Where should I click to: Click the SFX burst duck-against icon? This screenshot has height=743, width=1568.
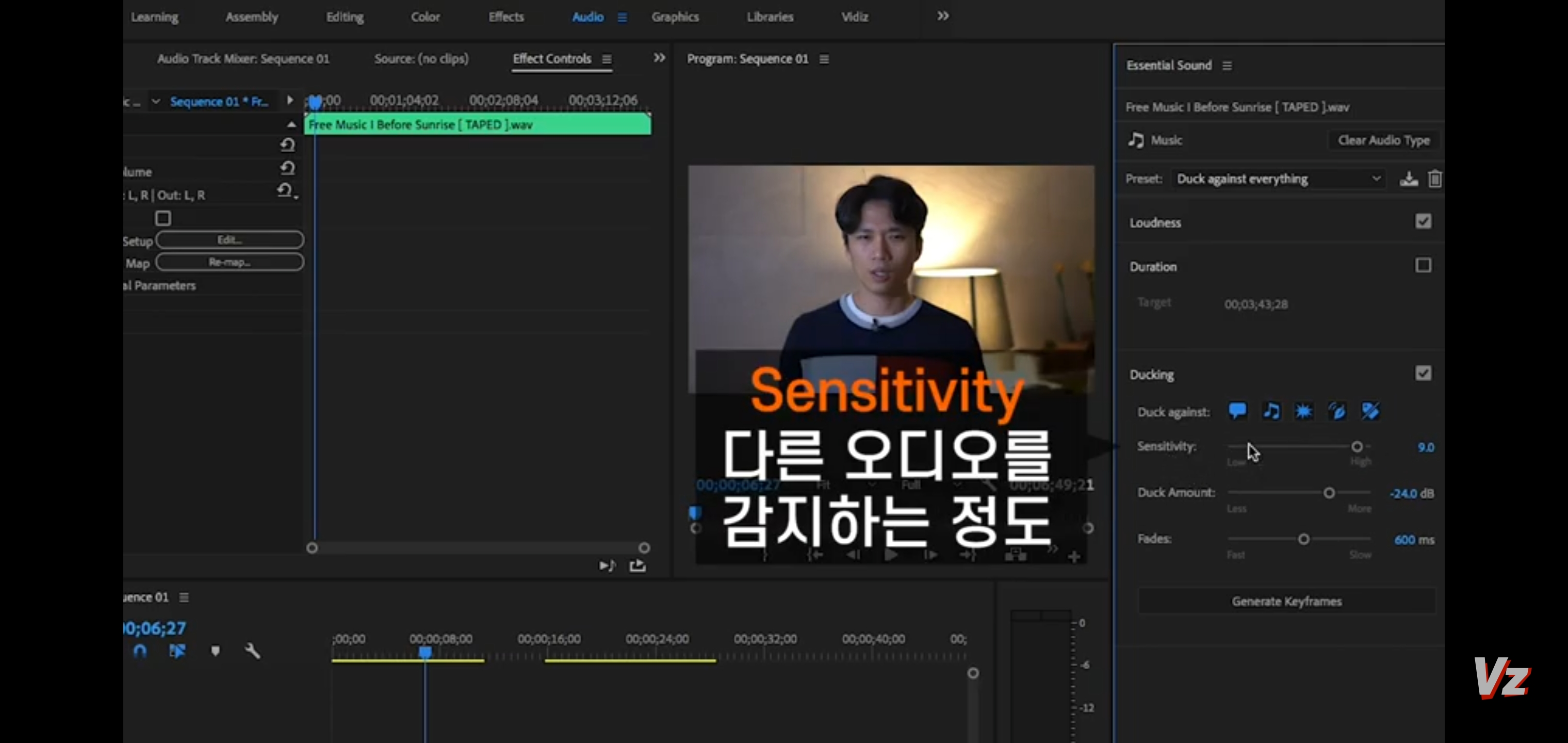[x=1303, y=411]
